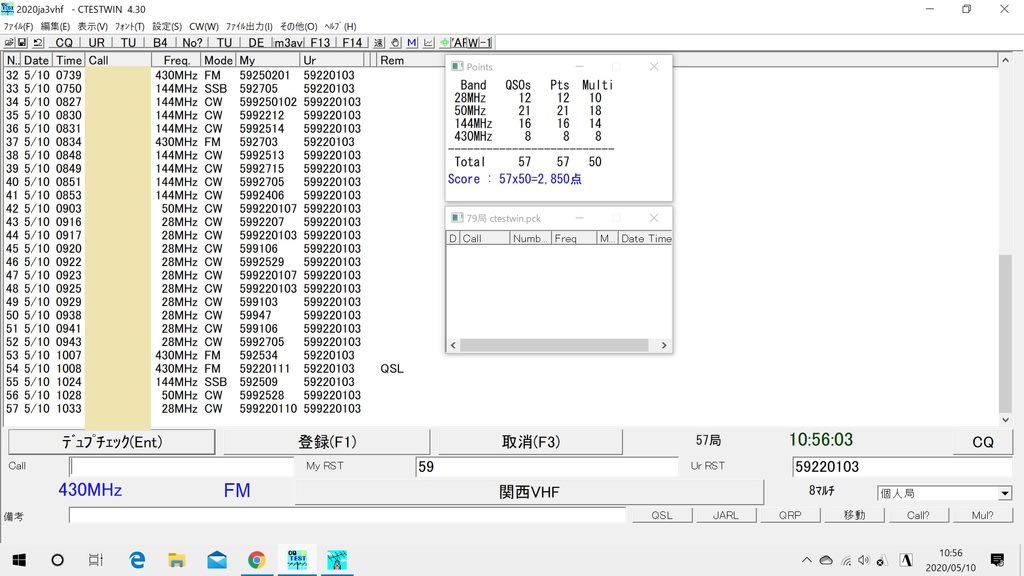Click the 備考 remarks input field

click(x=347, y=515)
